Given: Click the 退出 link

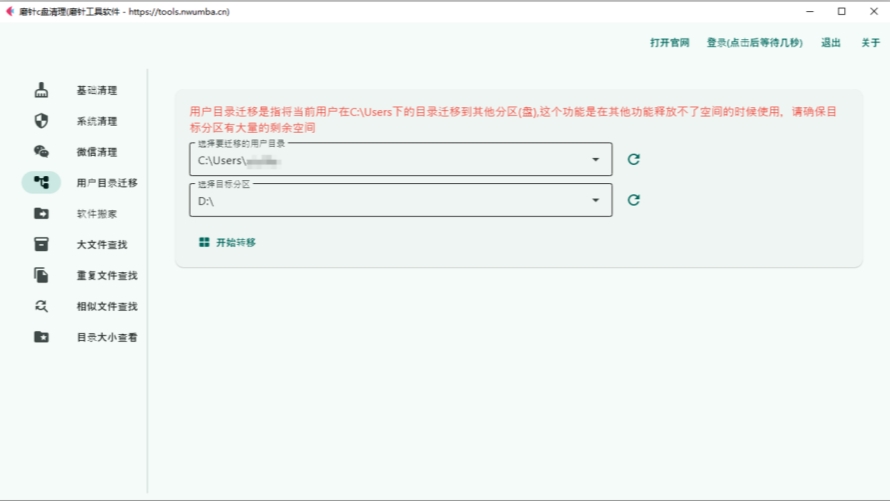Looking at the screenshot, I should [x=830, y=43].
